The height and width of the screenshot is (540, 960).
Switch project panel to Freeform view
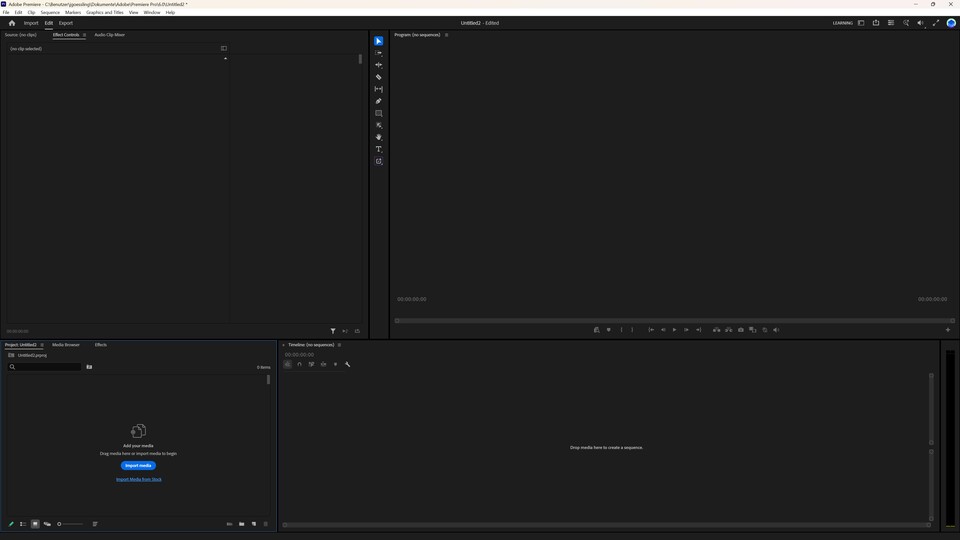[x=47, y=524]
